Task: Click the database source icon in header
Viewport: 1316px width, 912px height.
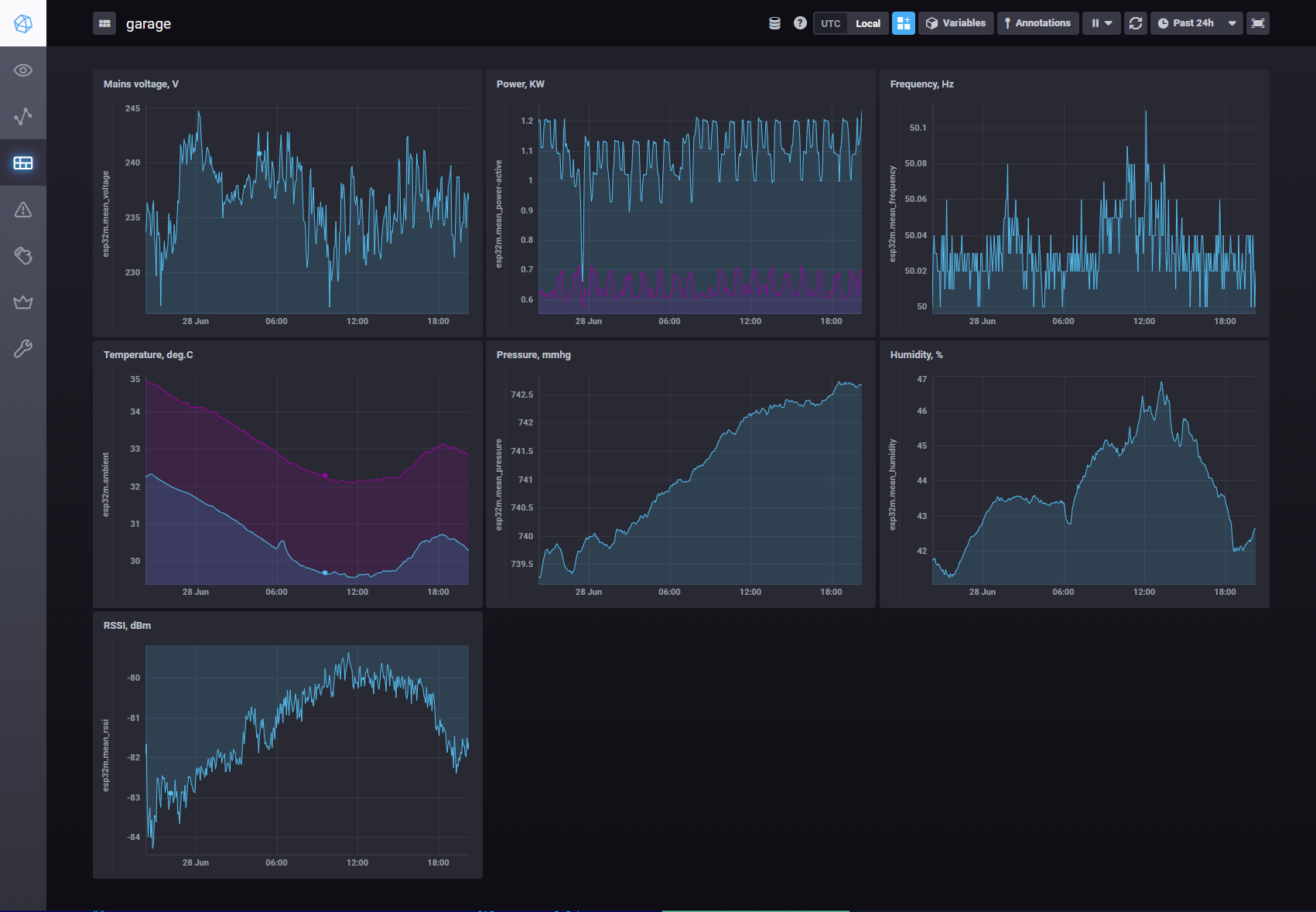Action: tap(774, 23)
